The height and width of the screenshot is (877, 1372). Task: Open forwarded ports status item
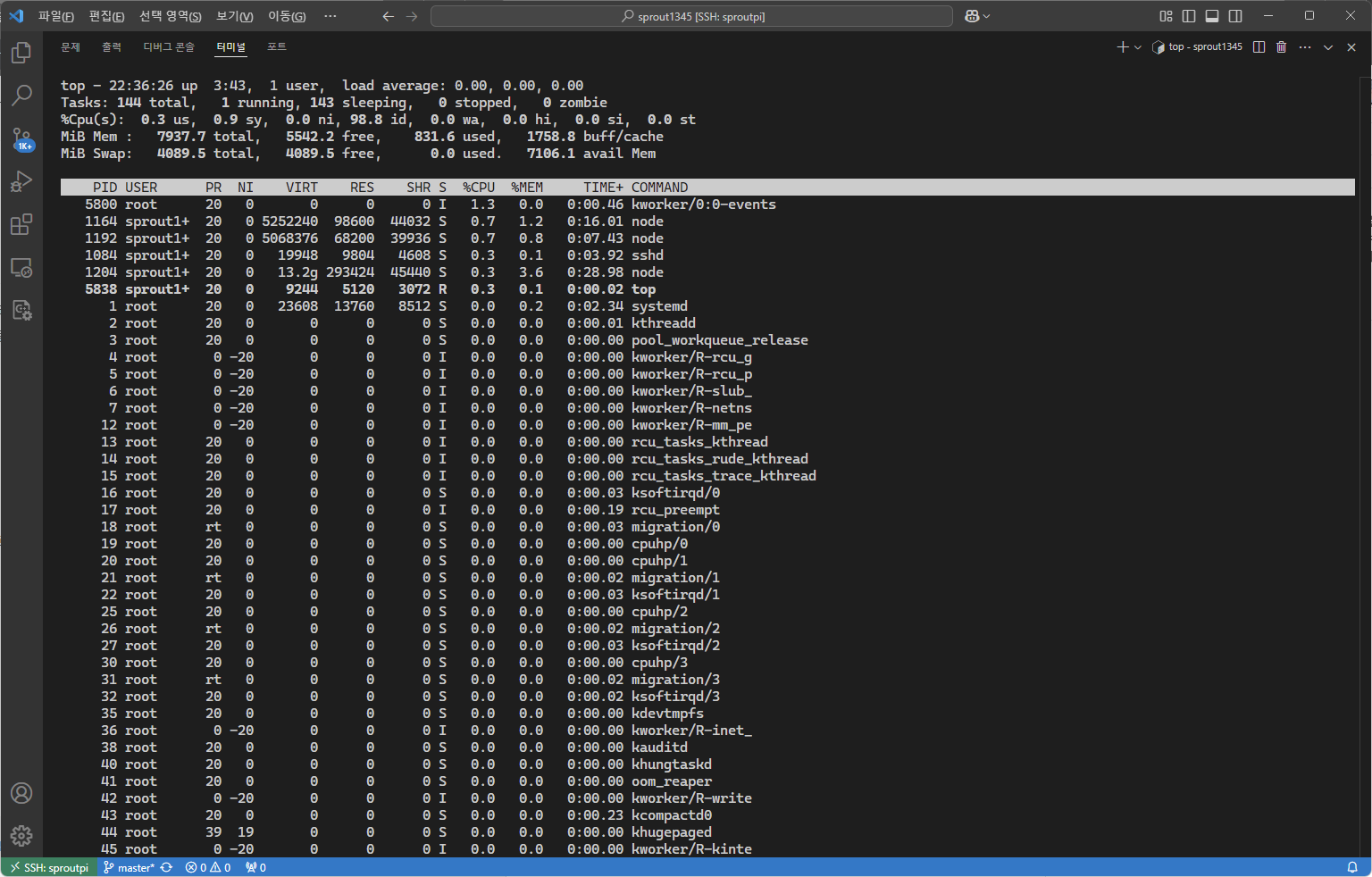(x=255, y=867)
